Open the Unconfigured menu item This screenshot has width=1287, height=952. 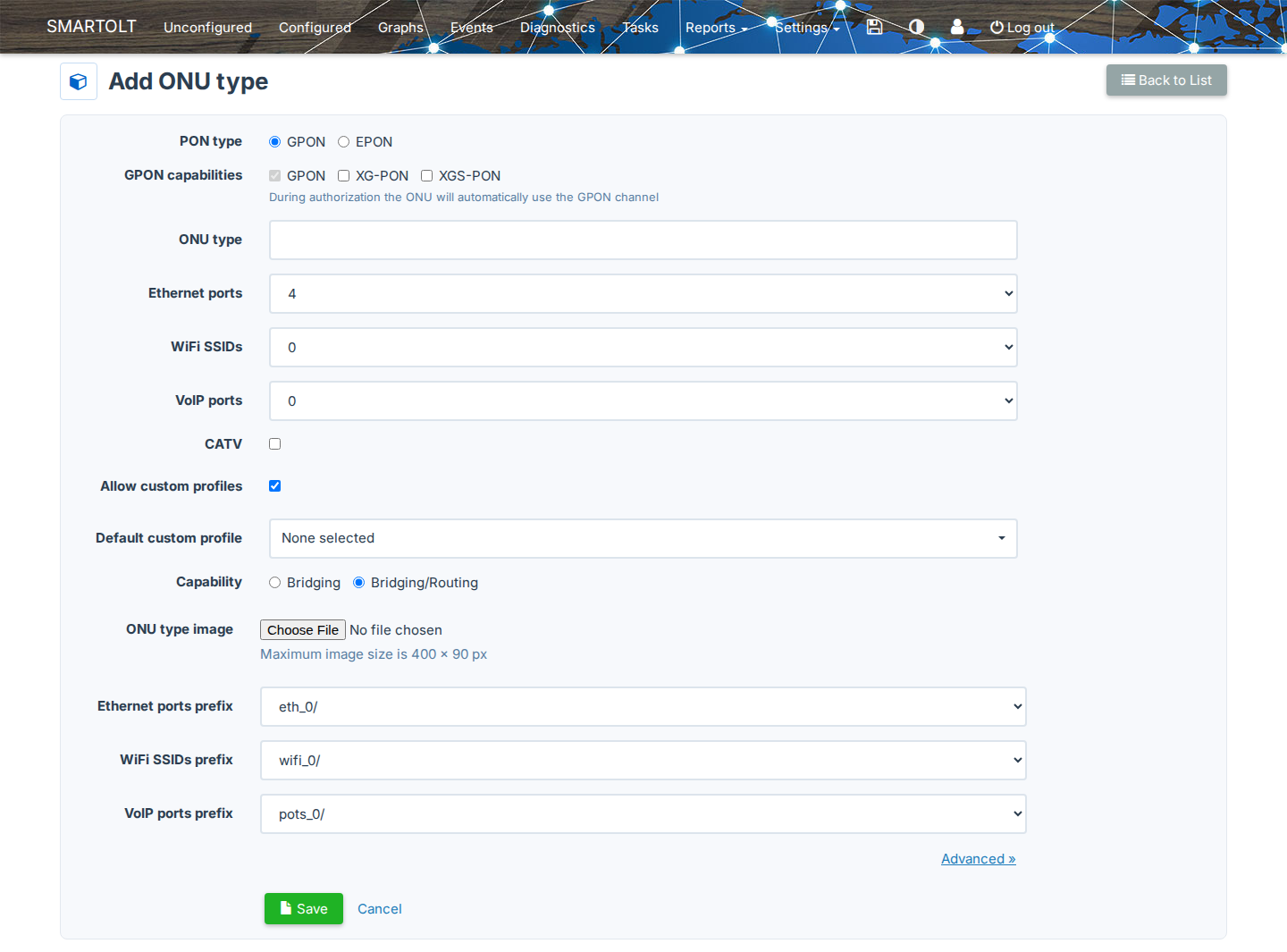207,28
